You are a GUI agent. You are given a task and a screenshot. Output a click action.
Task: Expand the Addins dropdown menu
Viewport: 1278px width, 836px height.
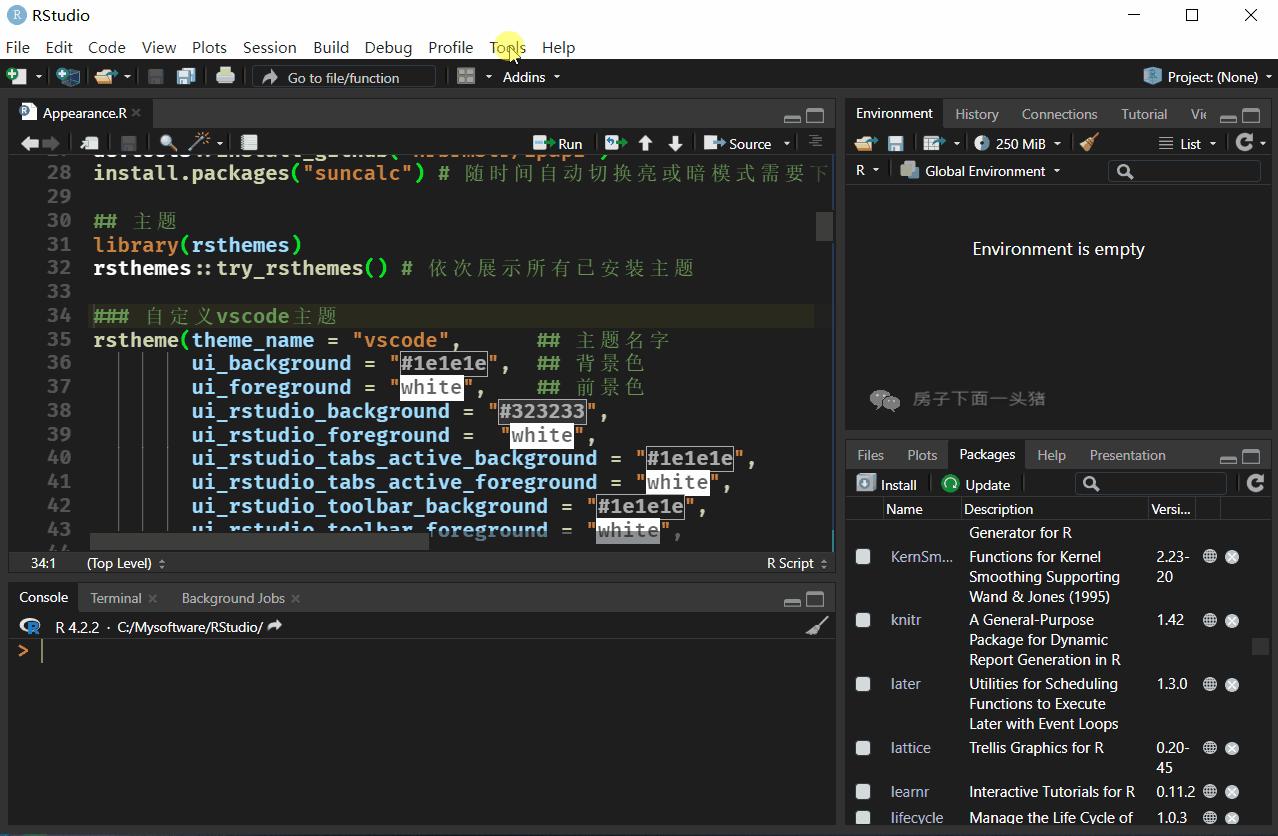click(x=531, y=77)
